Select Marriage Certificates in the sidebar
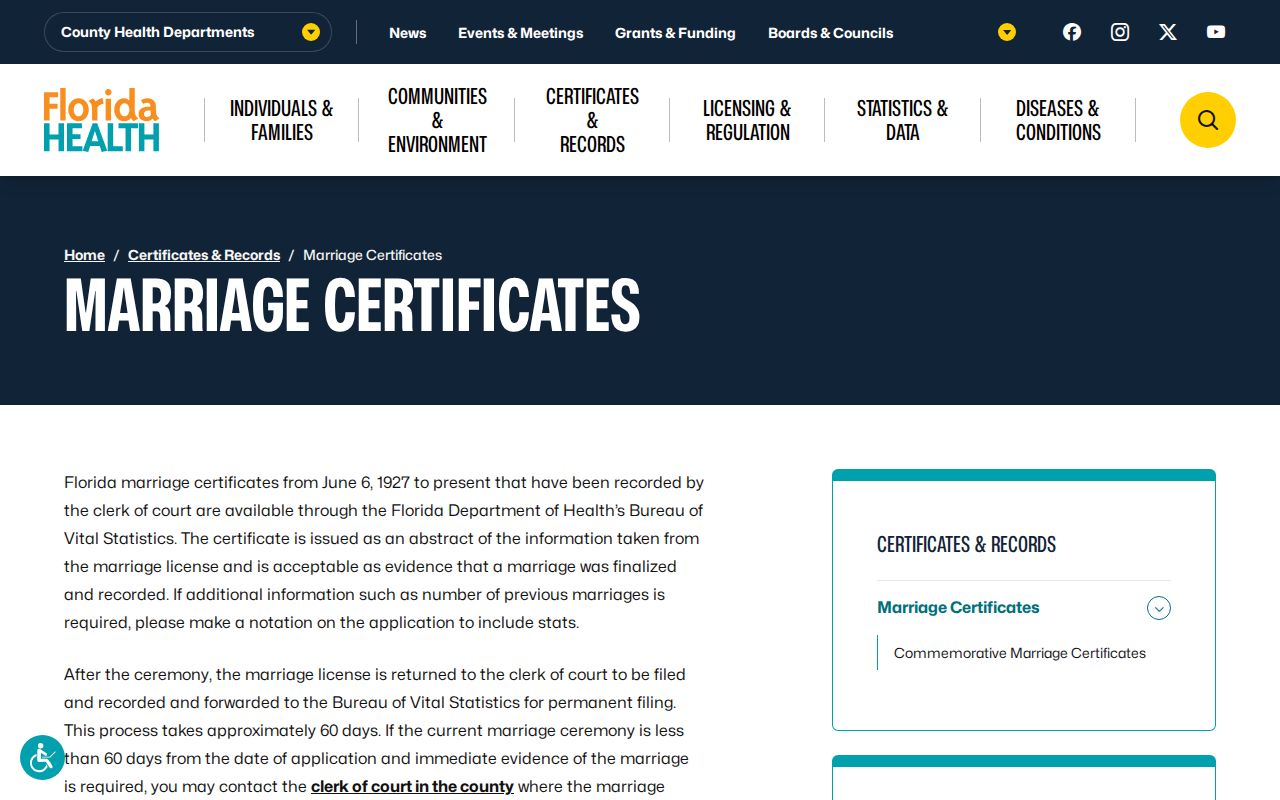This screenshot has height=800, width=1280. (x=958, y=608)
